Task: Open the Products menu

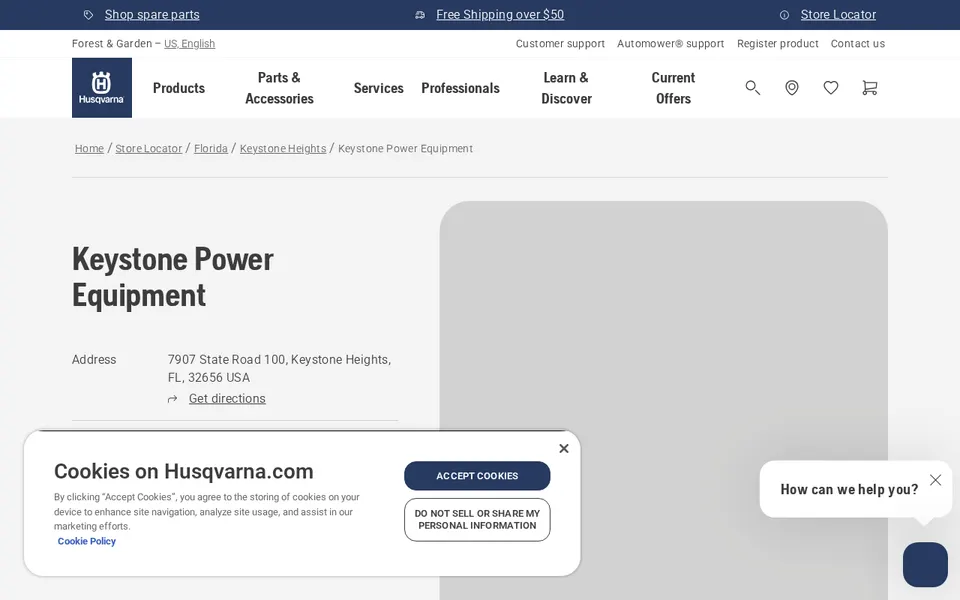Action: tap(179, 88)
